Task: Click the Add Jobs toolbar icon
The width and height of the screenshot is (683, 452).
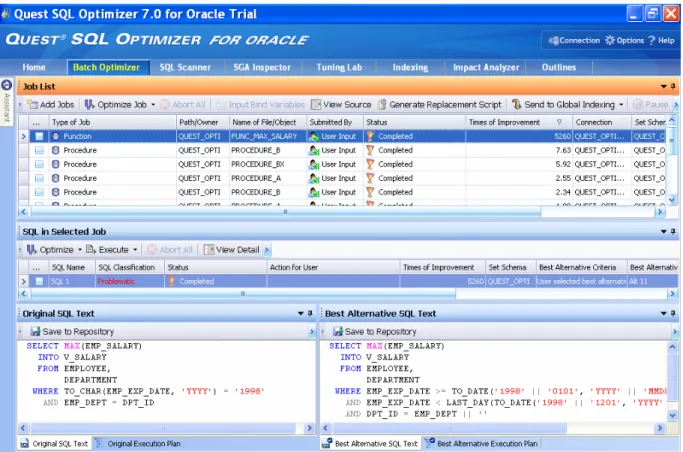Action: point(33,105)
